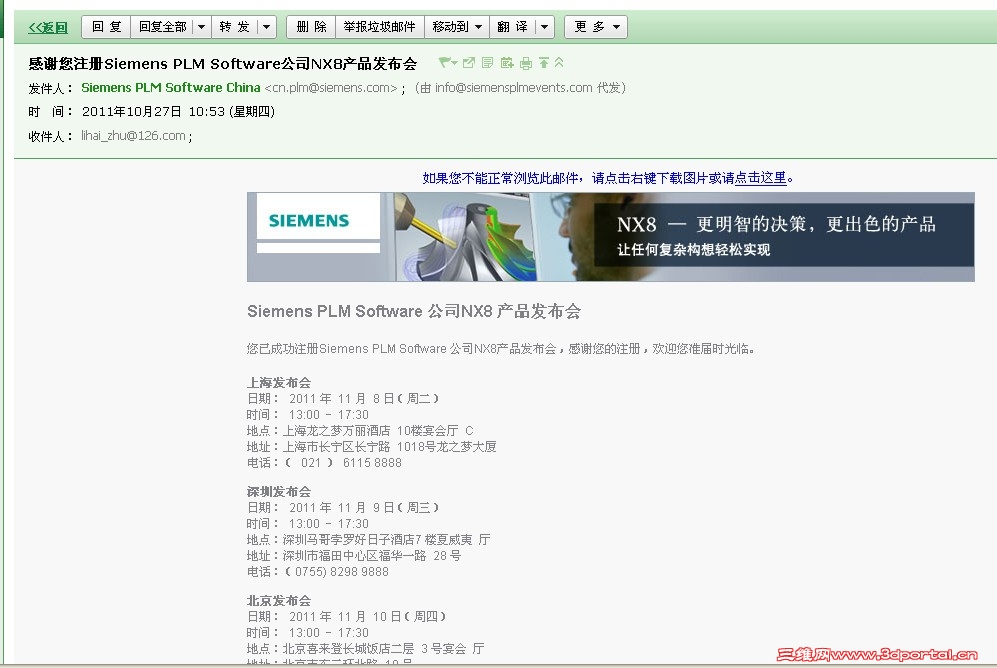Screen dimensions: 997x668
Task: Click date 2011 年 11 月 8 日 line
Action: click(343, 399)
